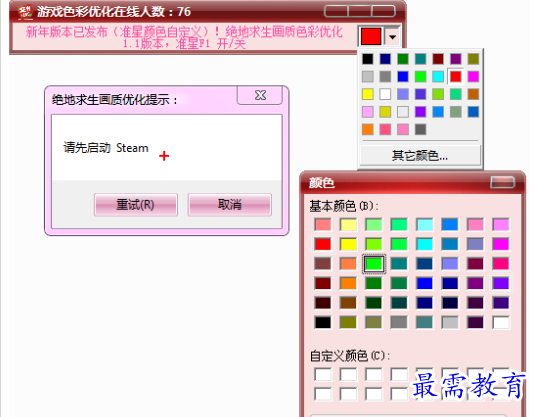Viewport: 534px width, 417px height.
Task: Select pure red in the 基本颜色 grid
Action: 323,244
